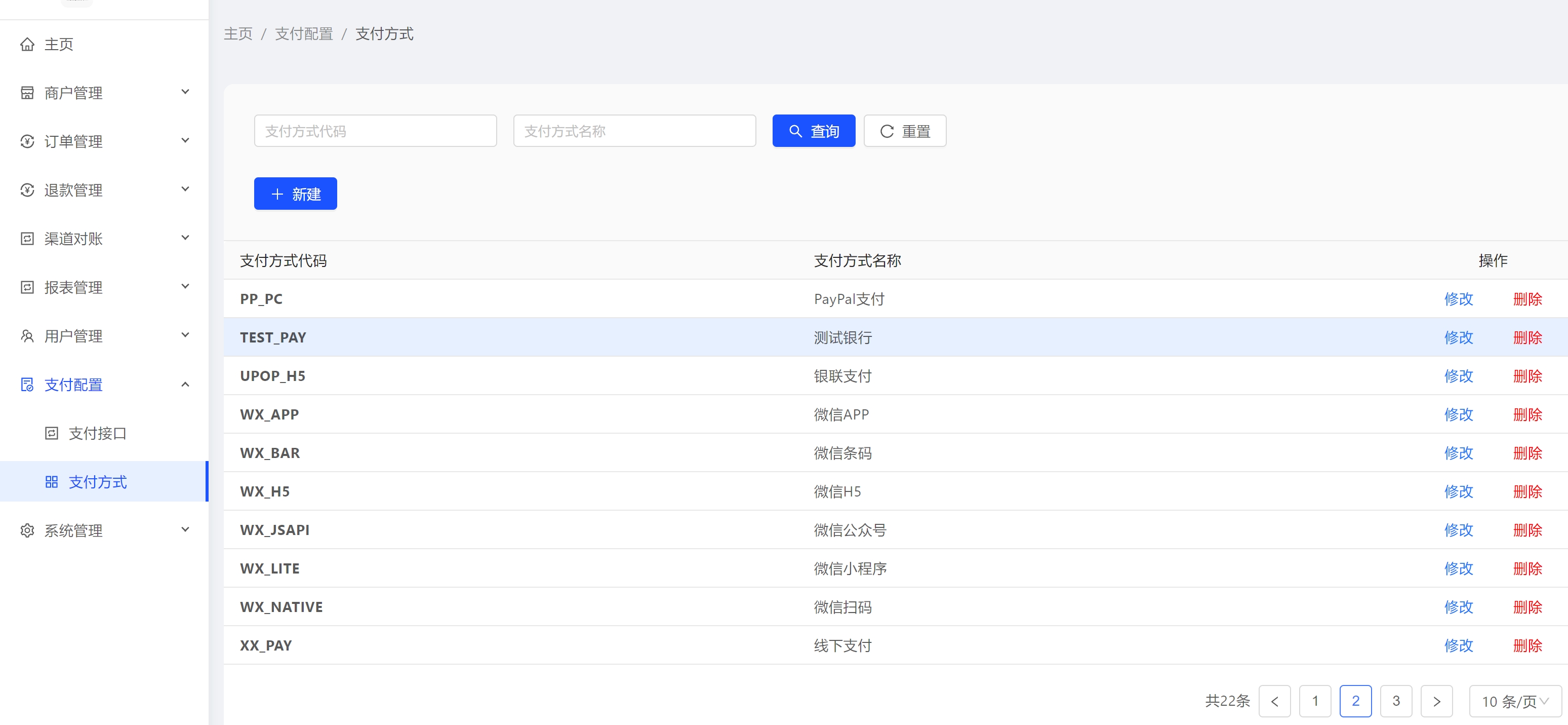Click 修改 for PP_PC row
1568x725 pixels.
pos(1459,299)
